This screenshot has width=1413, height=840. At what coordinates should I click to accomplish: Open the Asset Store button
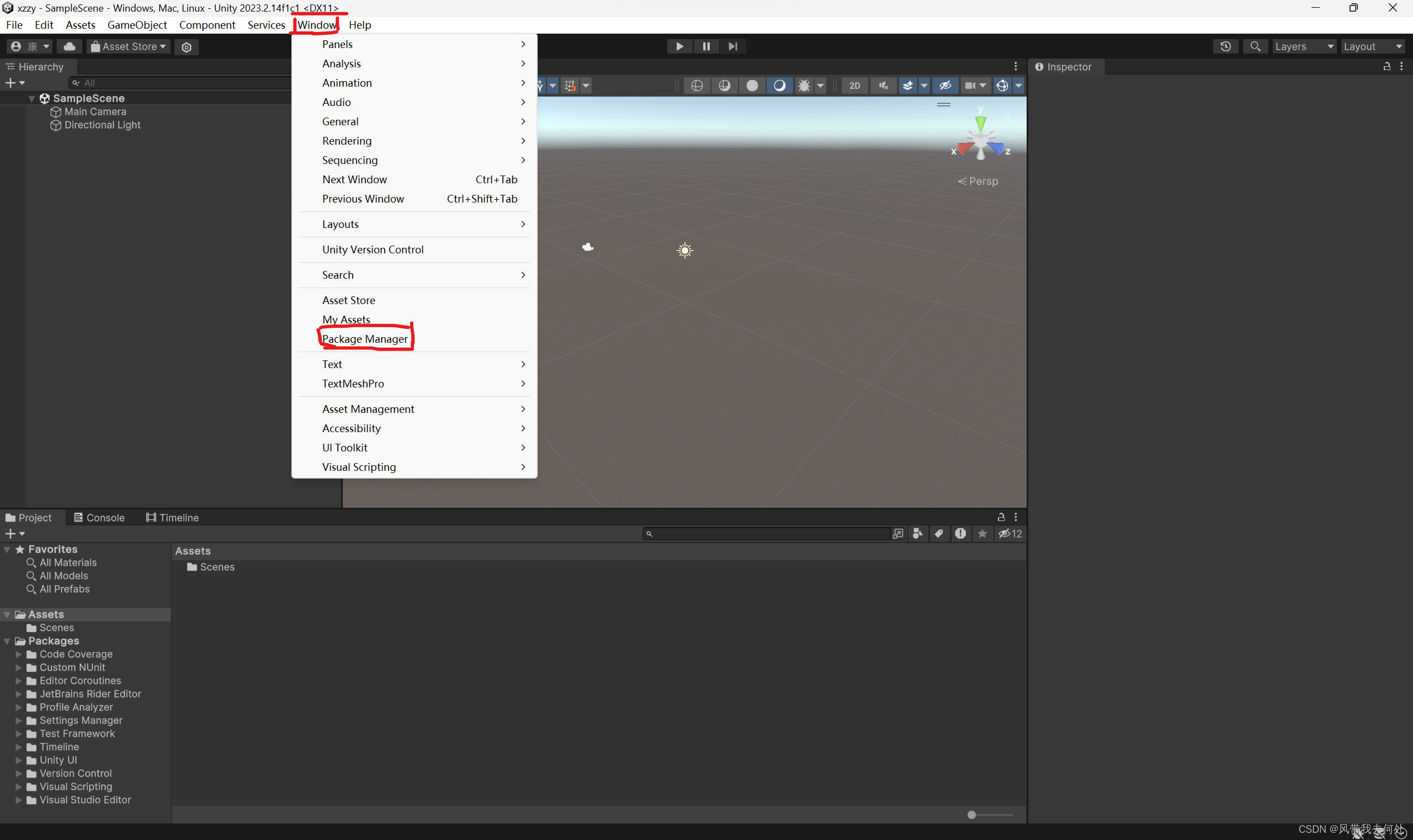(128, 46)
